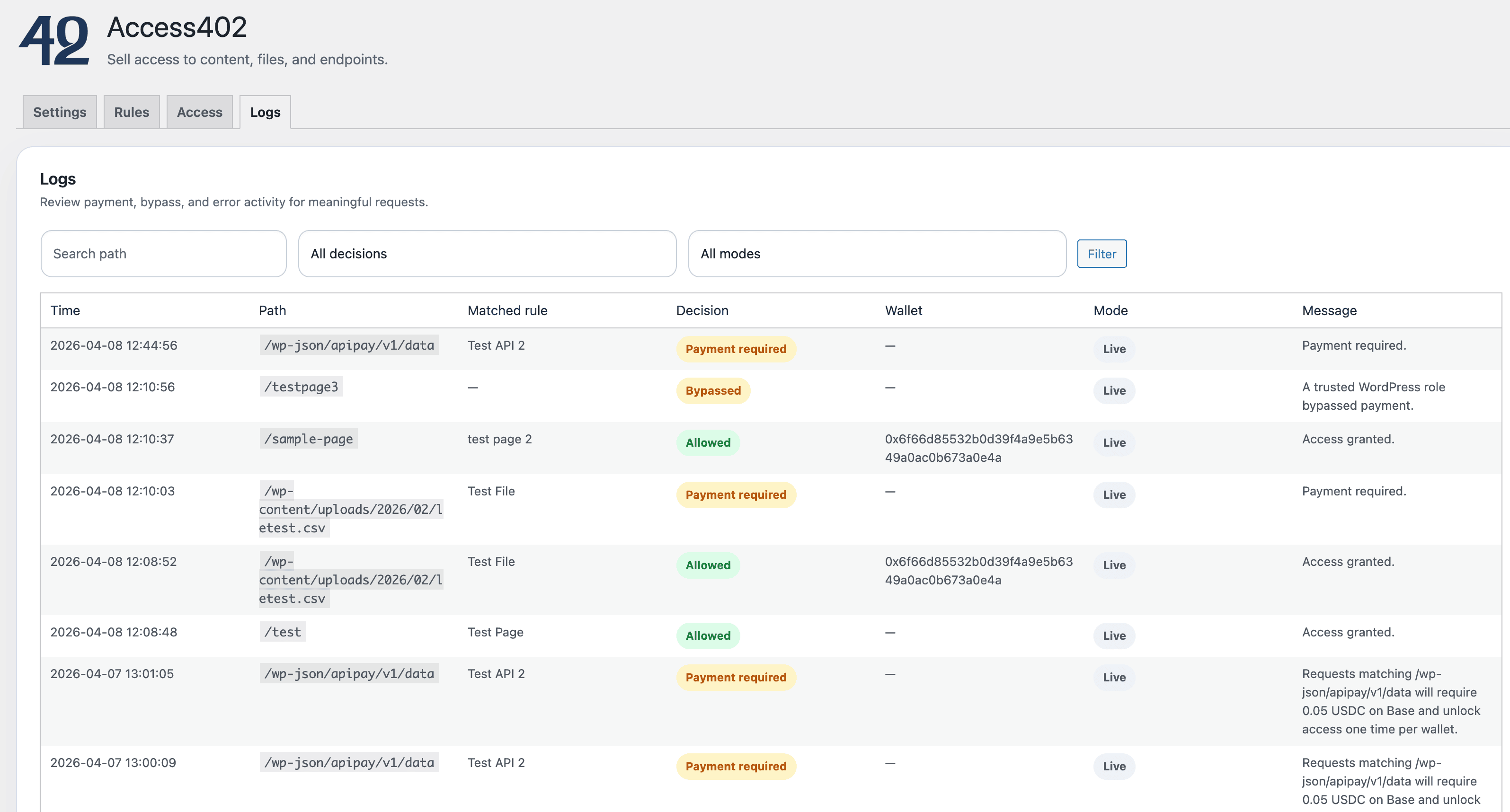Click 'test page 2' matched rule
This screenshot has height=812, width=1510.
pos(499,439)
